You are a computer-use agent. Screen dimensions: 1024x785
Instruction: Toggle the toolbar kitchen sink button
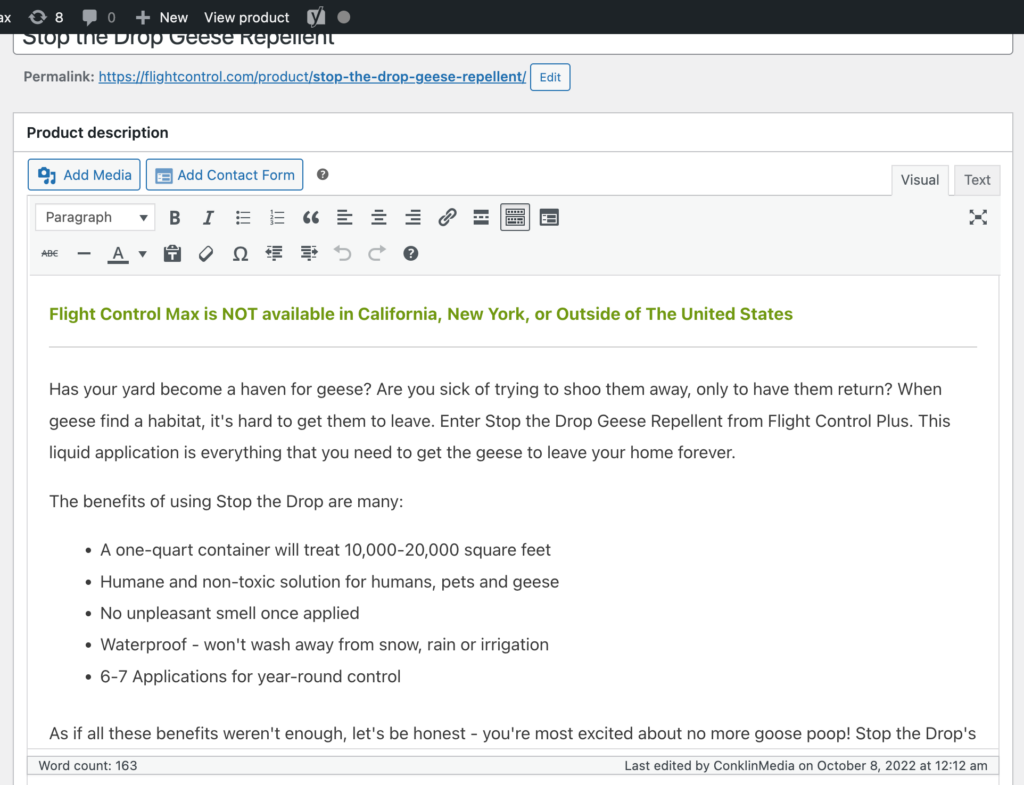(515, 217)
